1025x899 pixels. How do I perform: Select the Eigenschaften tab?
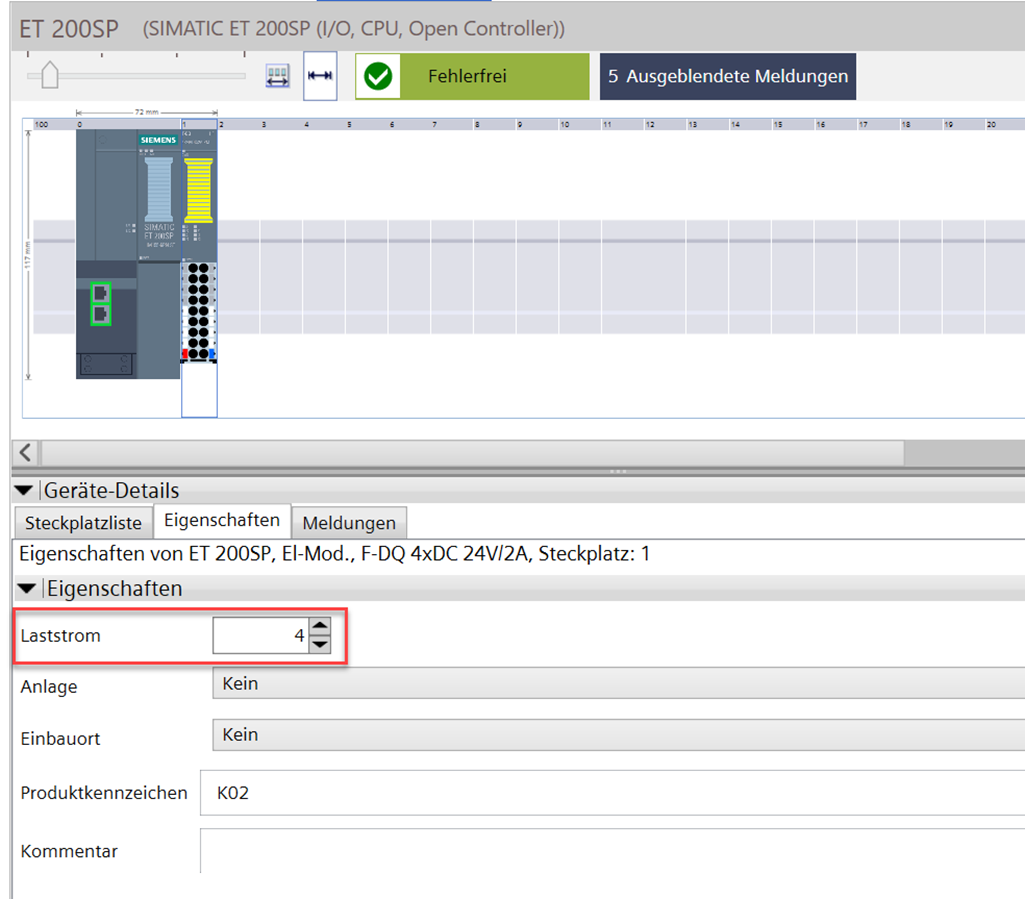[x=222, y=521]
